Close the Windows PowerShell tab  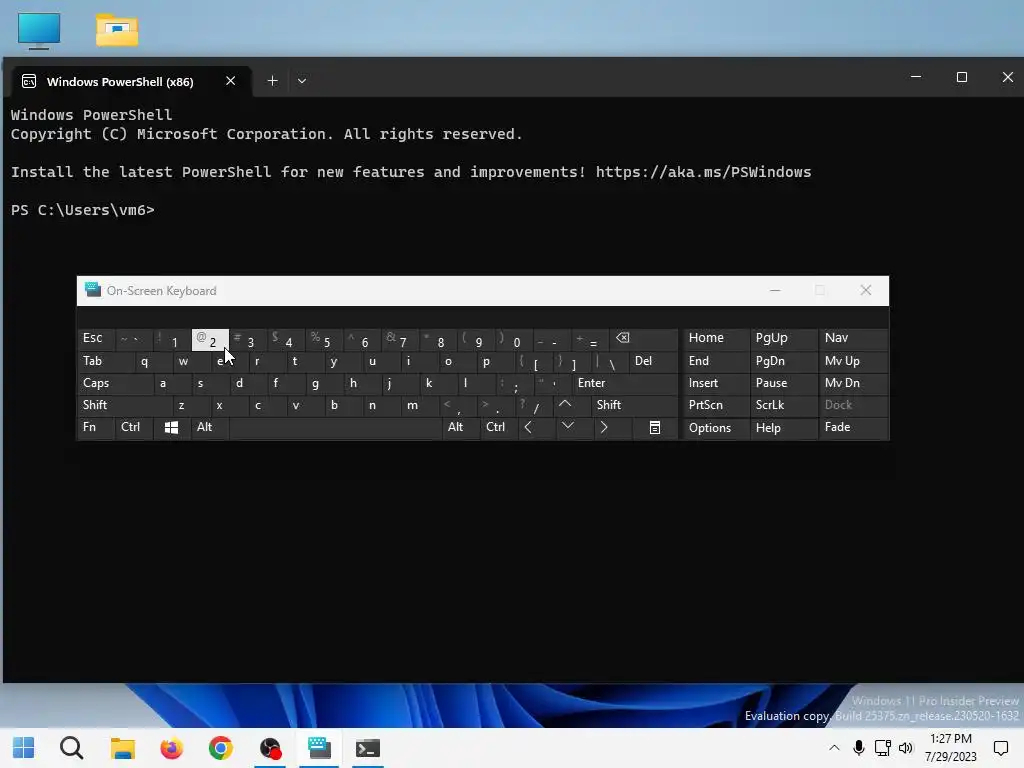click(x=231, y=80)
